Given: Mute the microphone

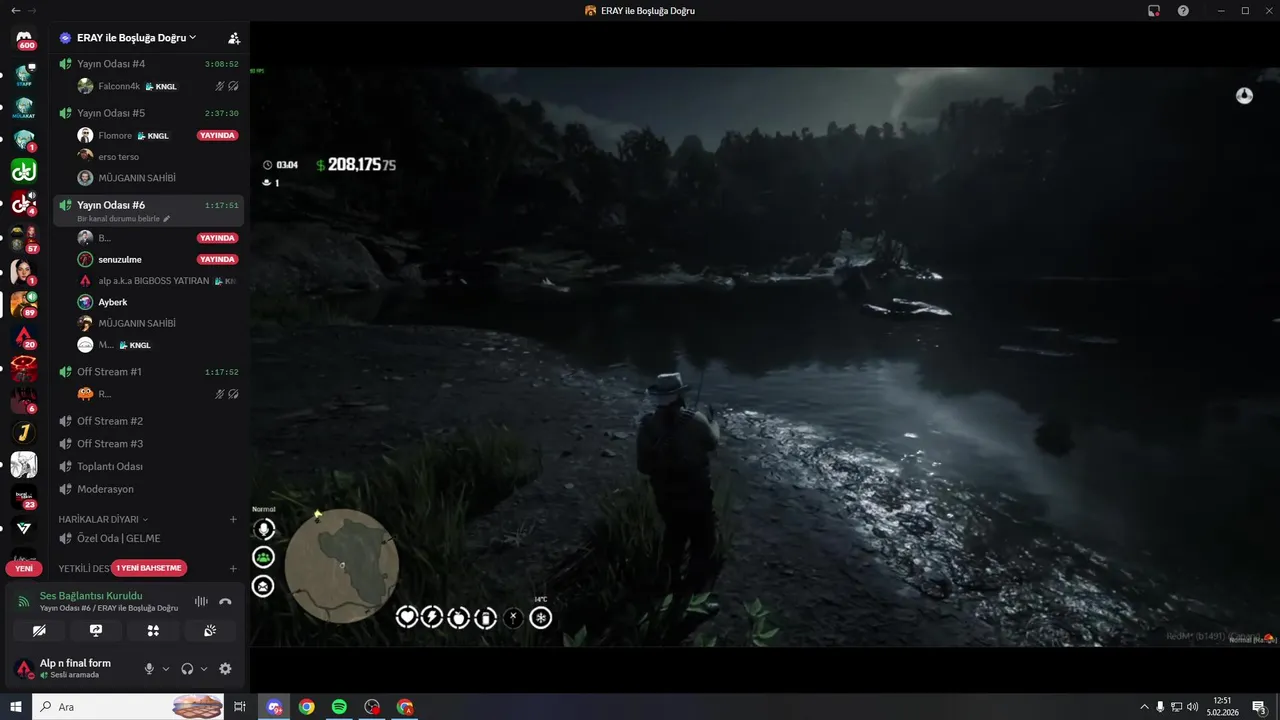Looking at the screenshot, I should (149, 669).
